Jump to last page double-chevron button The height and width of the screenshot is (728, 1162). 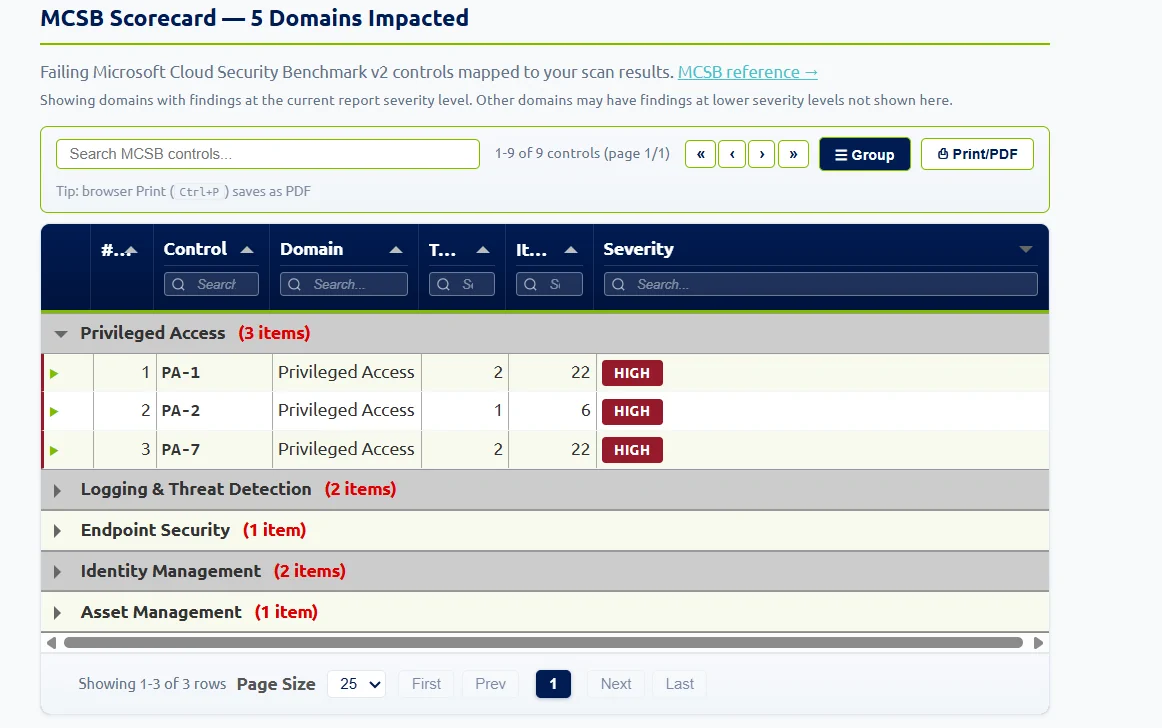(794, 154)
